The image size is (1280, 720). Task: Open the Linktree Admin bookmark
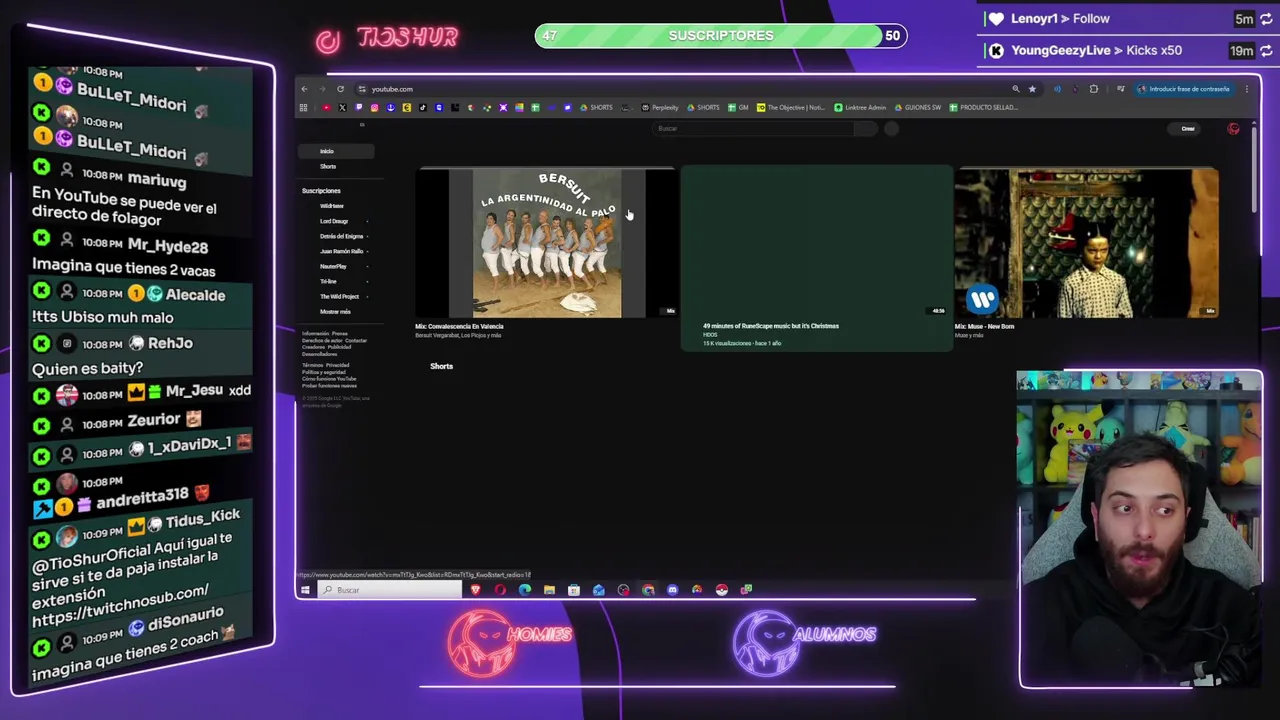pos(861,107)
